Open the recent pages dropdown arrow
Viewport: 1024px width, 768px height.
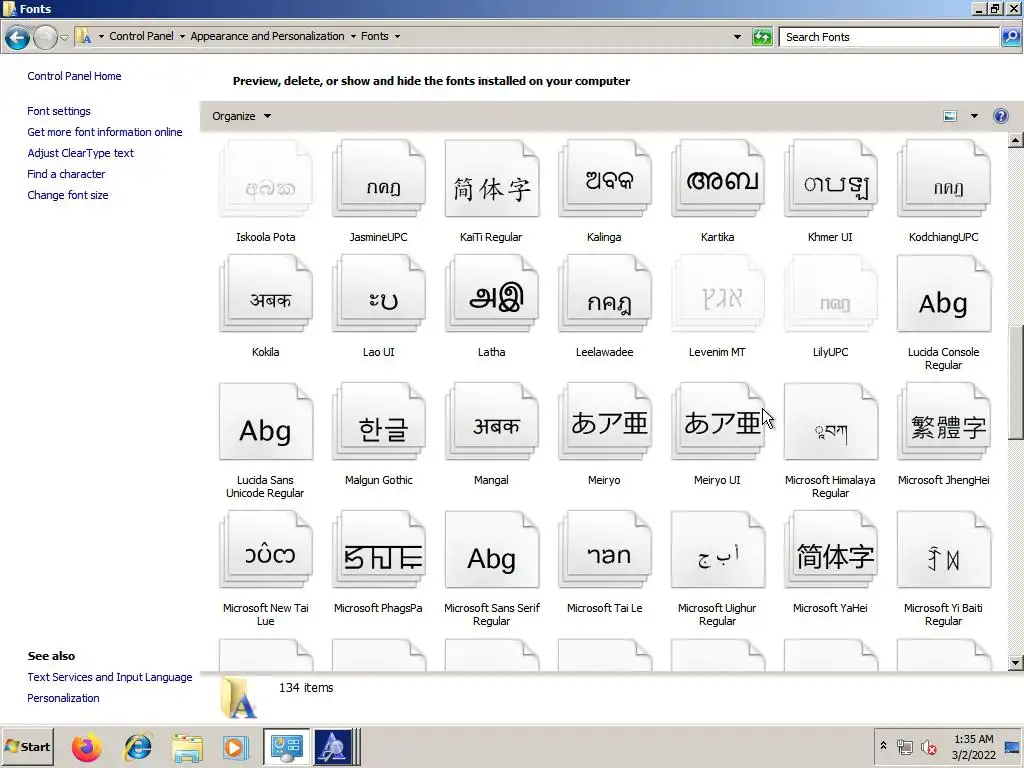pyautogui.click(x=65, y=37)
